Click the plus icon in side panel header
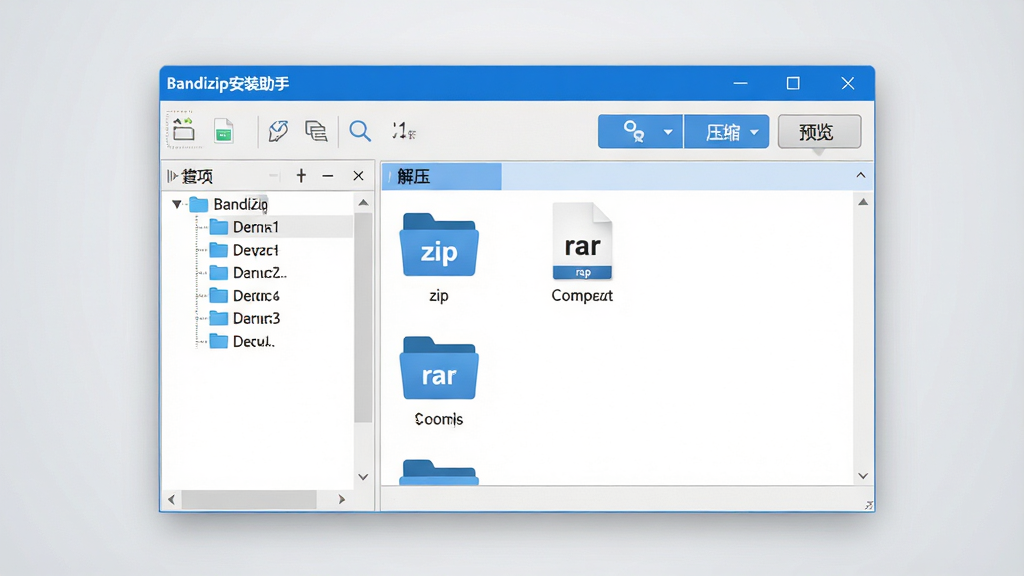The height and width of the screenshot is (576, 1024). (x=301, y=176)
